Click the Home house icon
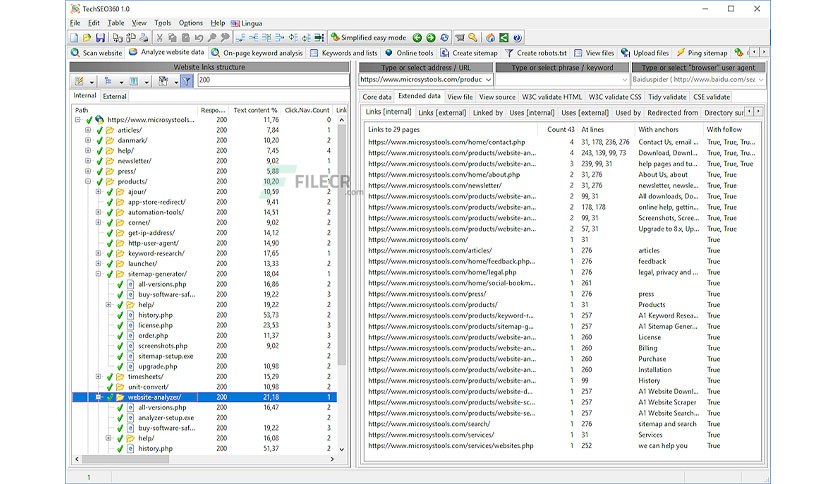 tap(491, 38)
